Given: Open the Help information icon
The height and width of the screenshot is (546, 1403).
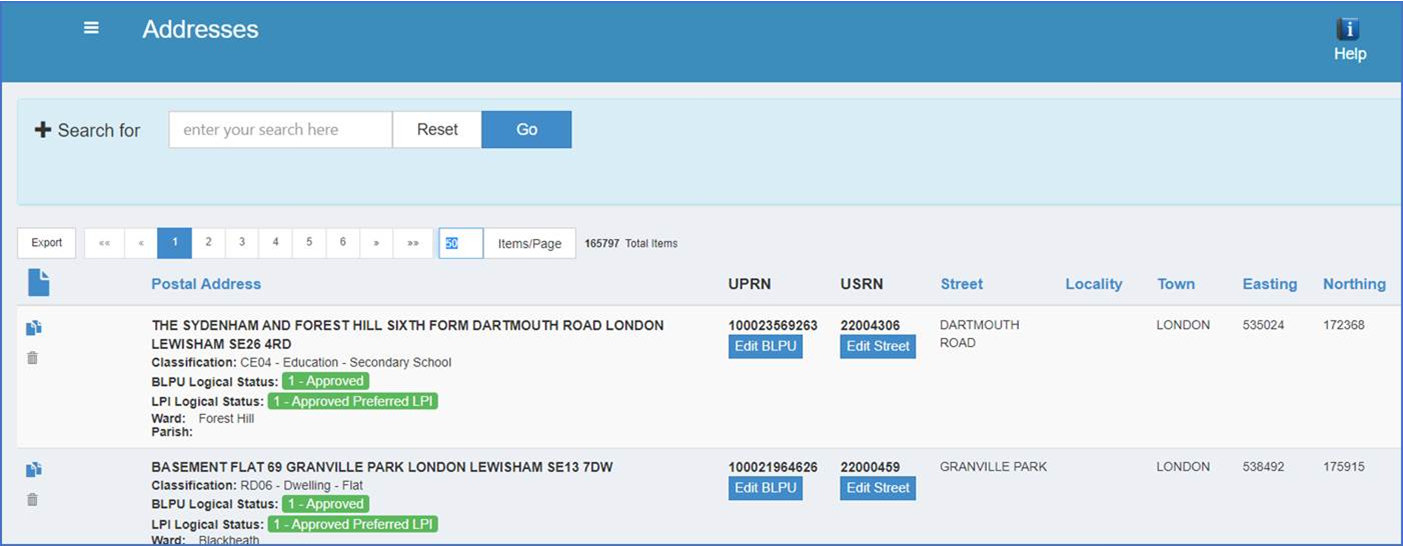Looking at the screenshot, I should tap(1348, 30).
